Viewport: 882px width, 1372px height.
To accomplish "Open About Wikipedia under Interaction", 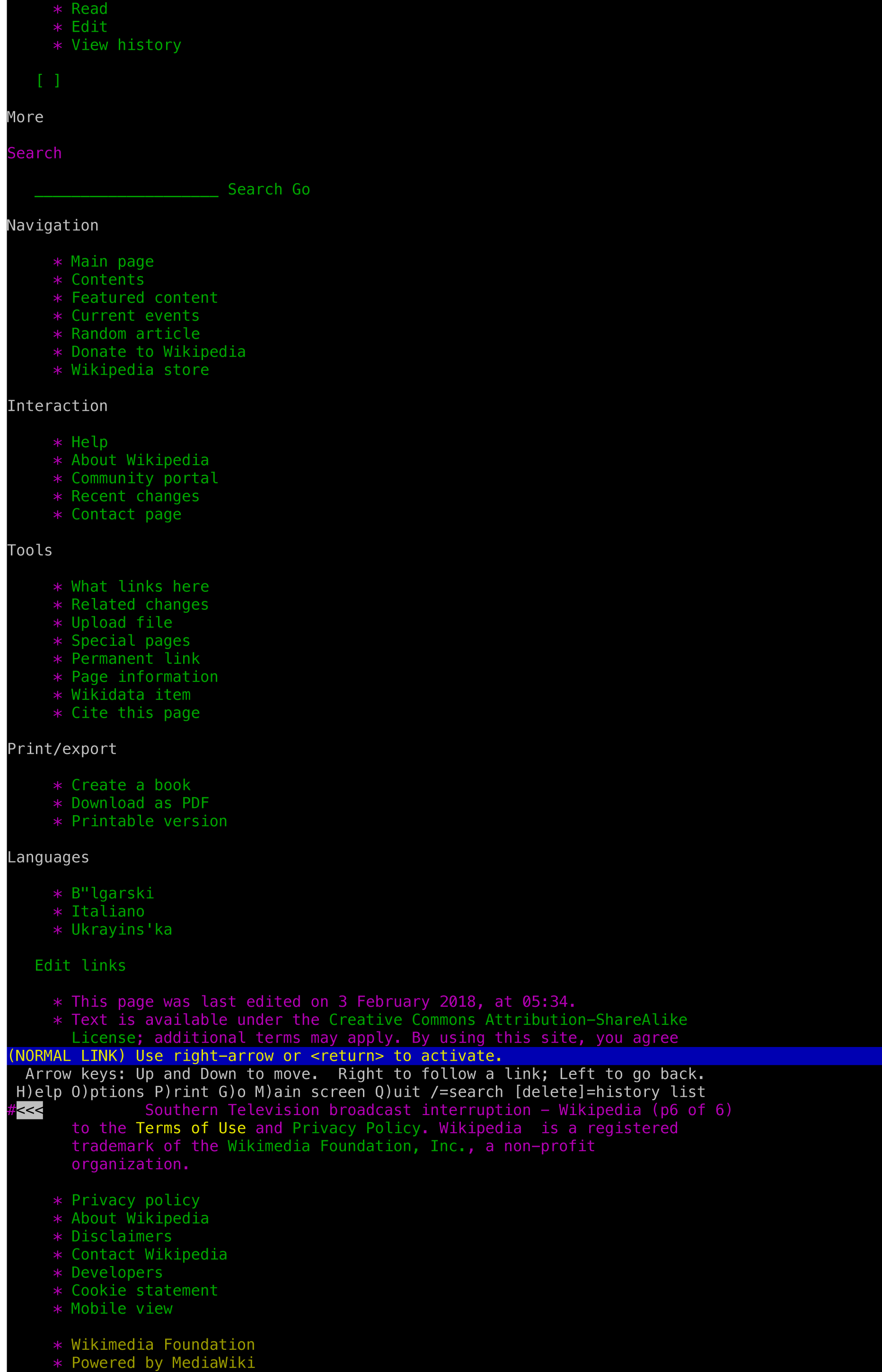I will [140, 460].
